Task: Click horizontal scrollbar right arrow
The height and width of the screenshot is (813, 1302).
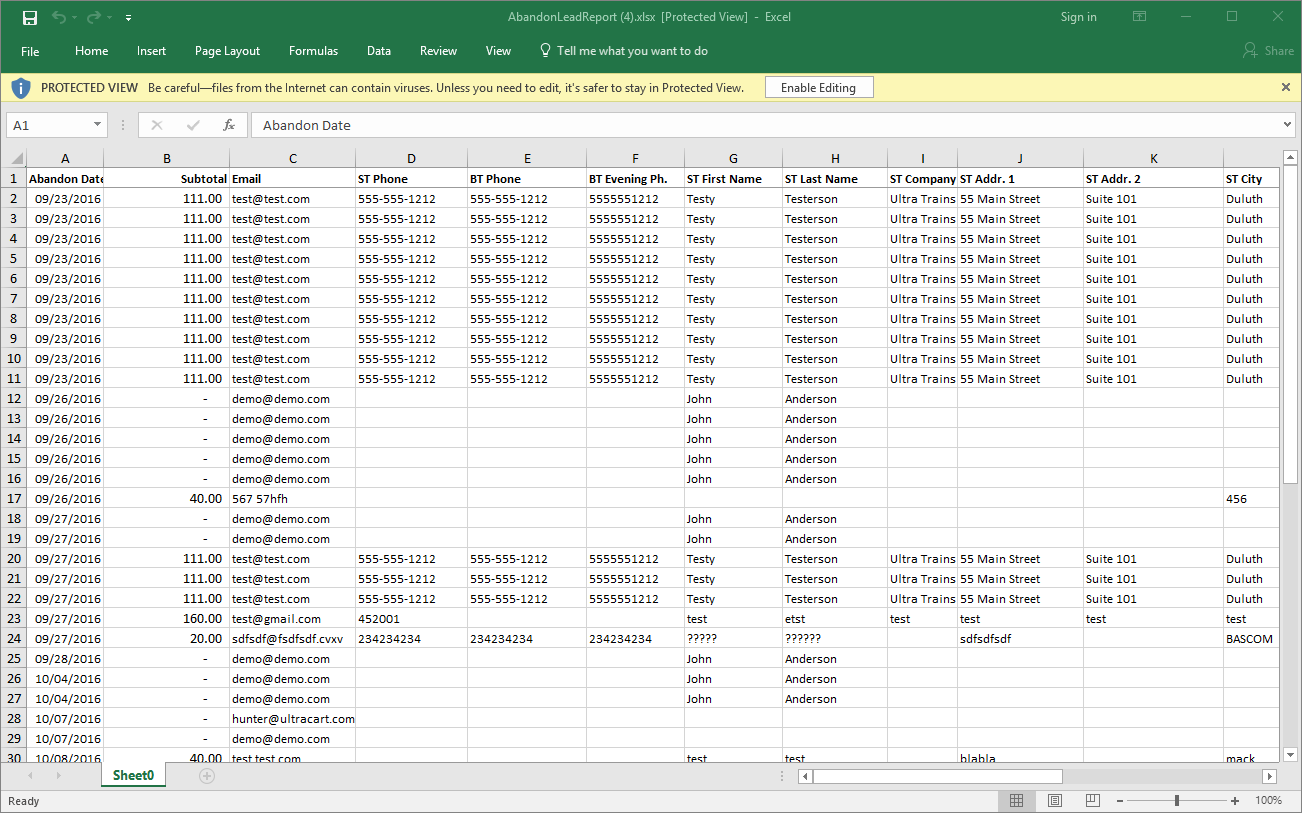Action: [x=1270, y=776]
